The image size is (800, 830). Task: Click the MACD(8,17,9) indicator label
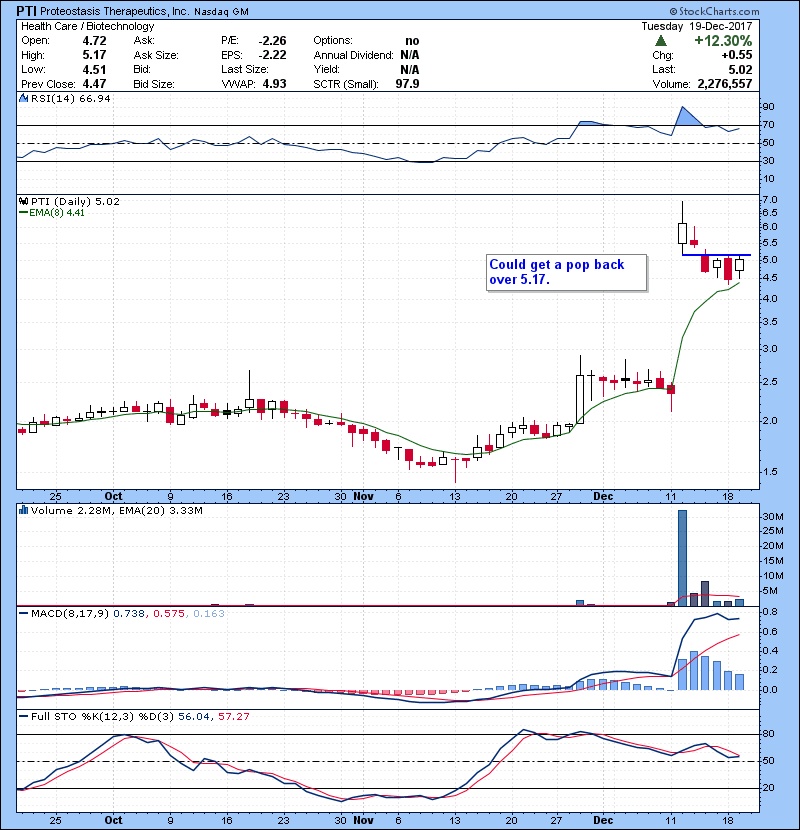(70, 614)
